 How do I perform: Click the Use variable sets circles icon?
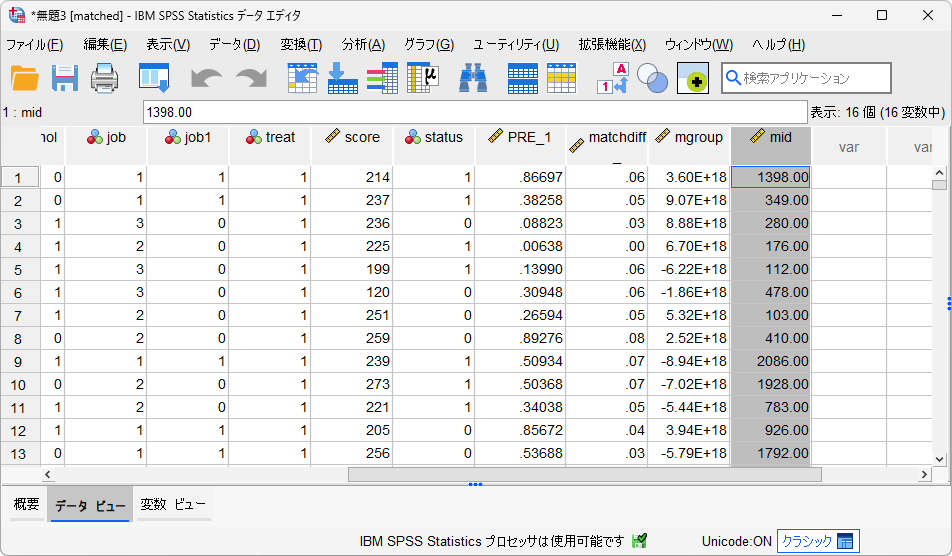pyautogui.click(x=653, y=78)
